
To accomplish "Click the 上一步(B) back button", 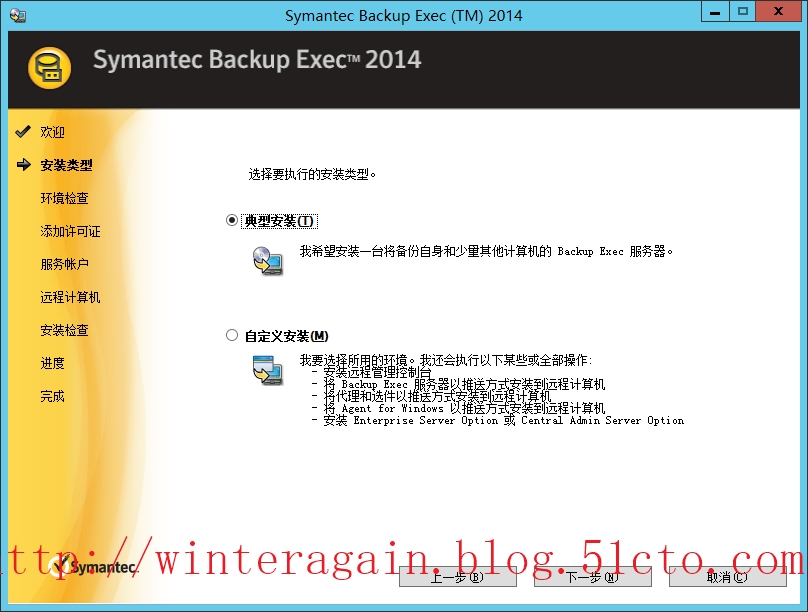I will (458, 576).
